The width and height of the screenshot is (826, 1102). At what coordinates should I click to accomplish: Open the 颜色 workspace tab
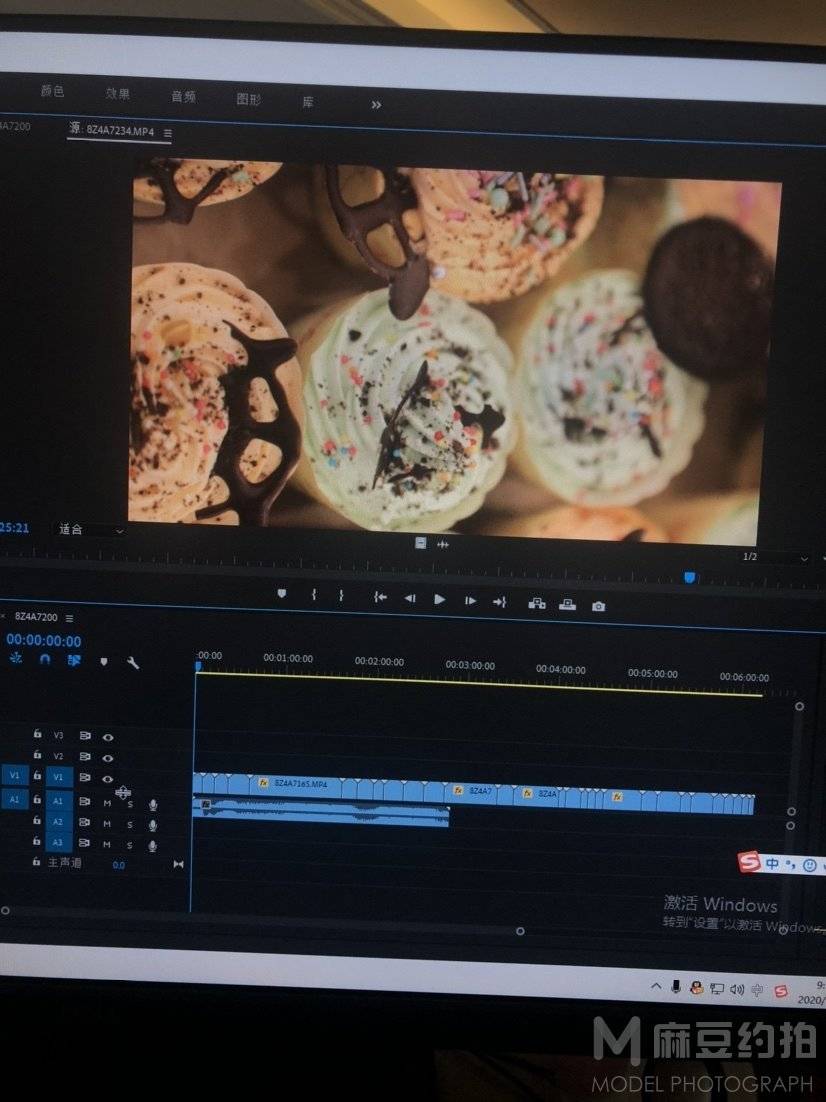click(52, 91)
